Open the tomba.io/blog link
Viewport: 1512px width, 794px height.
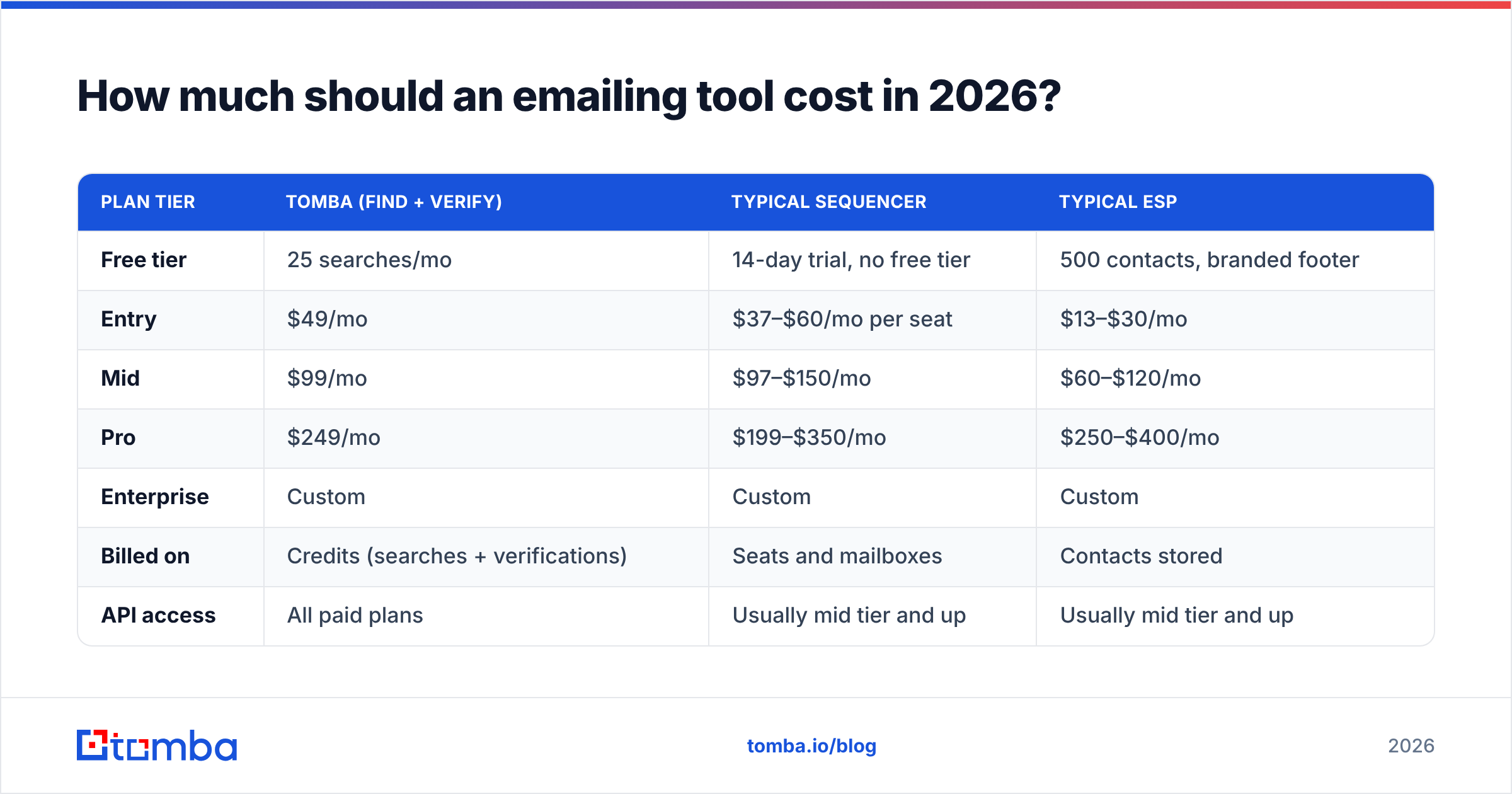811,746
